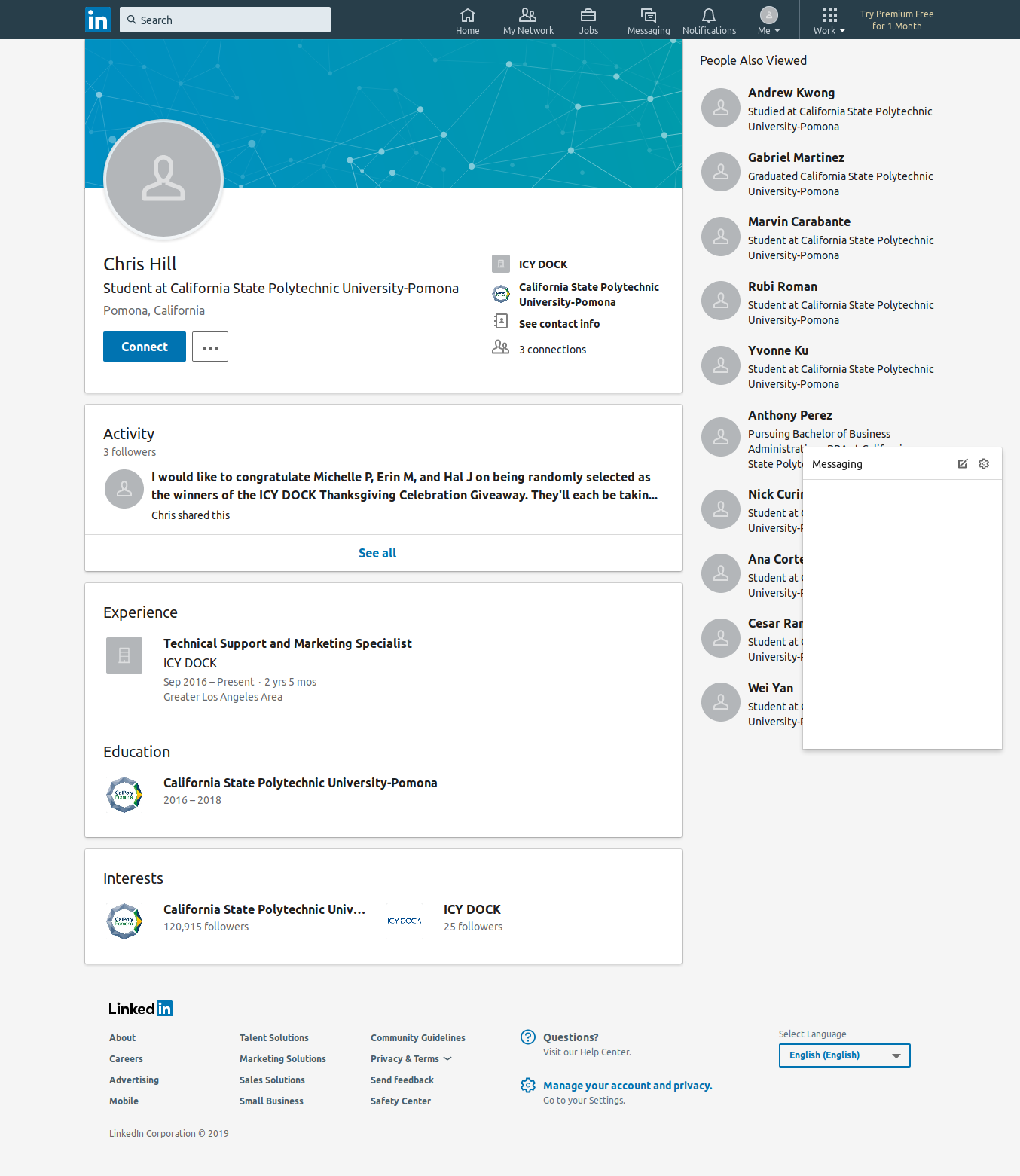Viewport: 1020px width, 1176px height.
Task: Open Andrew Kwong's profile name
Action: click(x=791, y=93)
